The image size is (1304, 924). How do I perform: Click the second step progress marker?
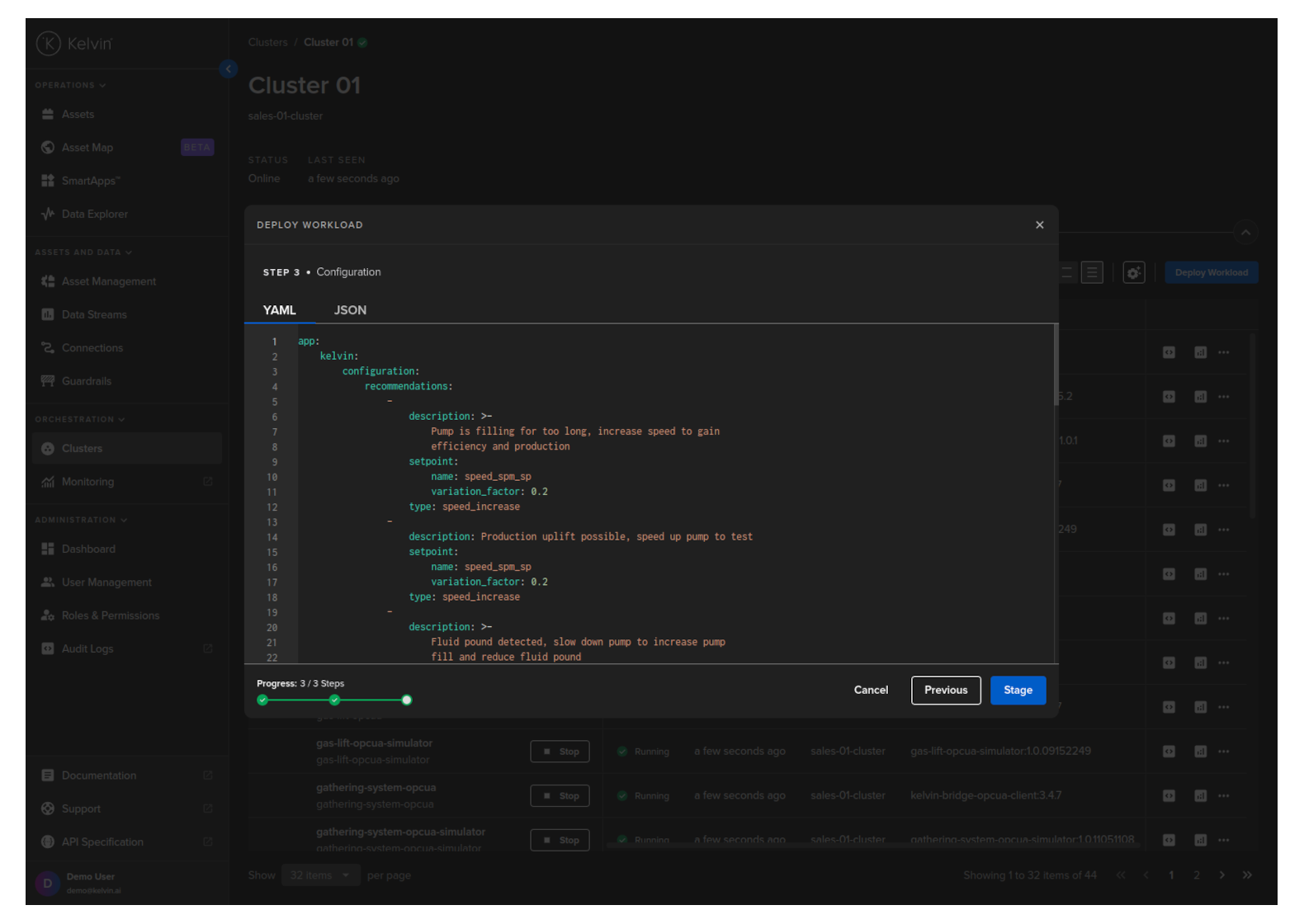[334, 700]
